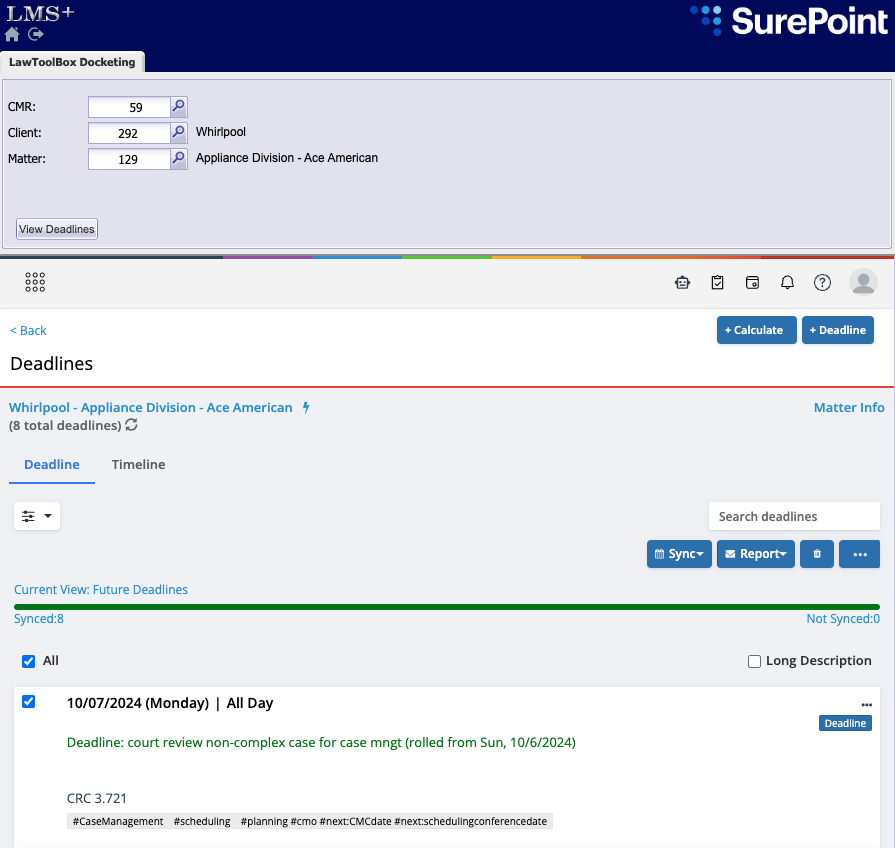This screenshot has width=895, height=848.
Task: Click the logout arrow icon
Action: pos(36,34)
